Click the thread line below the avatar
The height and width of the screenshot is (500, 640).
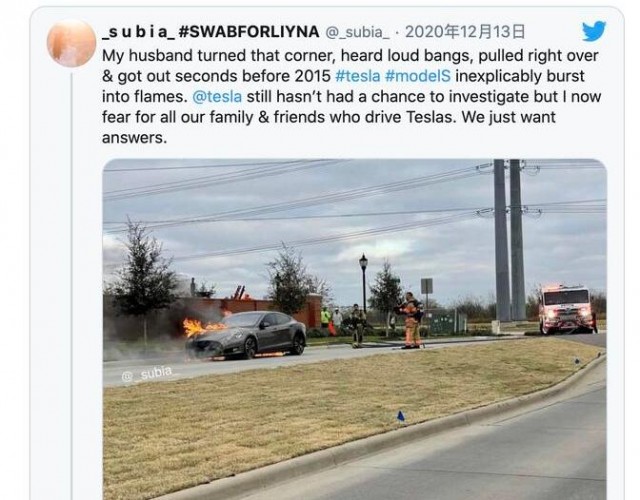click(x=72, y=284)
